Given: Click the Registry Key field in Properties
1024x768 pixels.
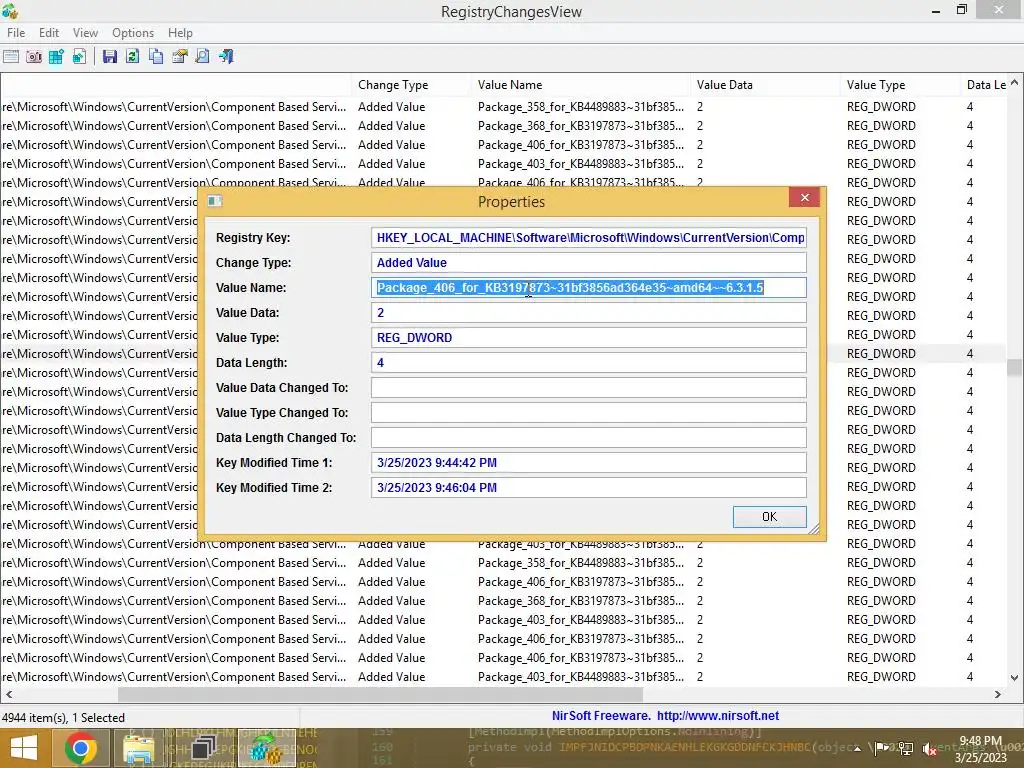Looking at the screenshot, I should coord(588,238).
